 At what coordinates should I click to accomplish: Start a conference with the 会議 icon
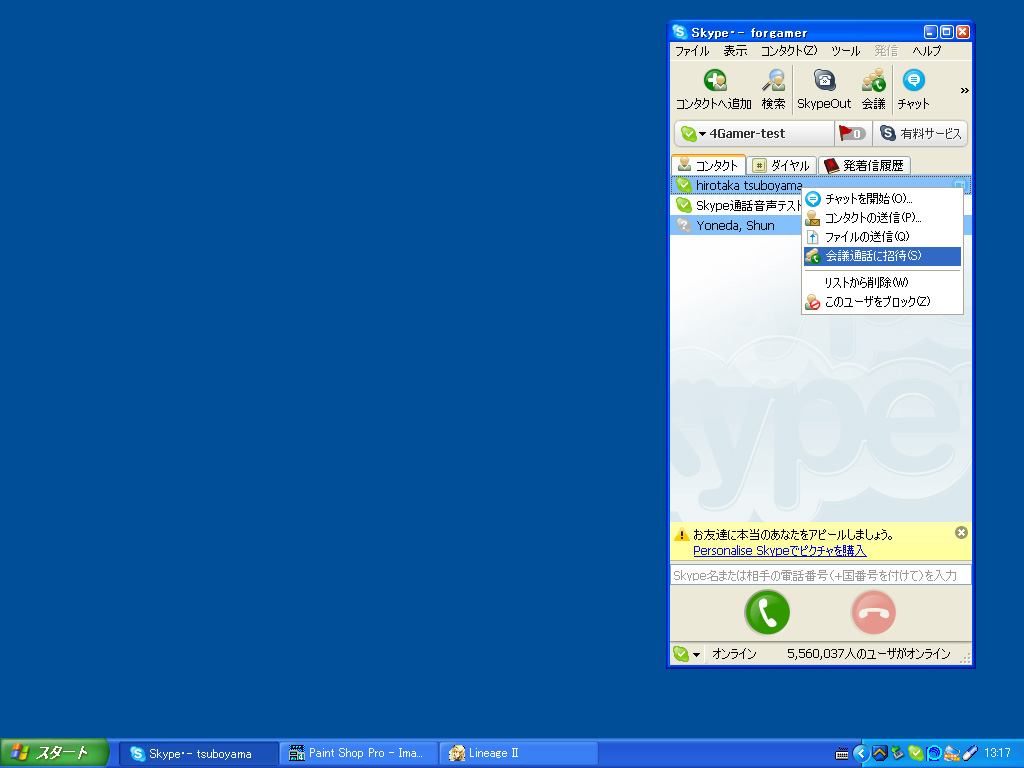click(874, 81)
